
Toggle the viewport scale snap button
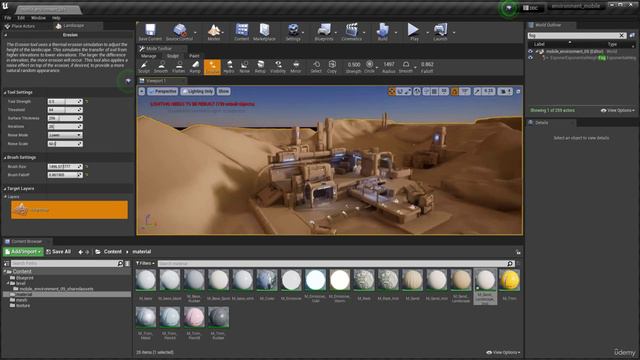click(x=477, y=91)
